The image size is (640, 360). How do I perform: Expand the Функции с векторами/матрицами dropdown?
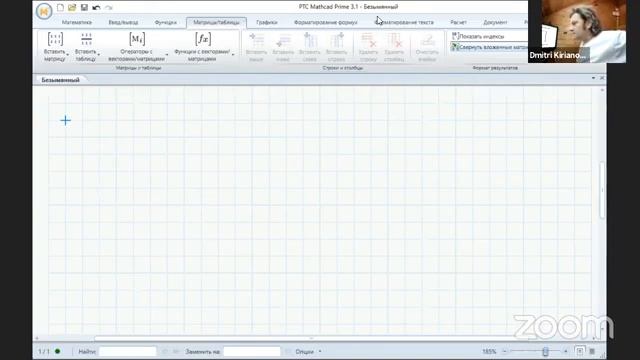pos(233,55)
